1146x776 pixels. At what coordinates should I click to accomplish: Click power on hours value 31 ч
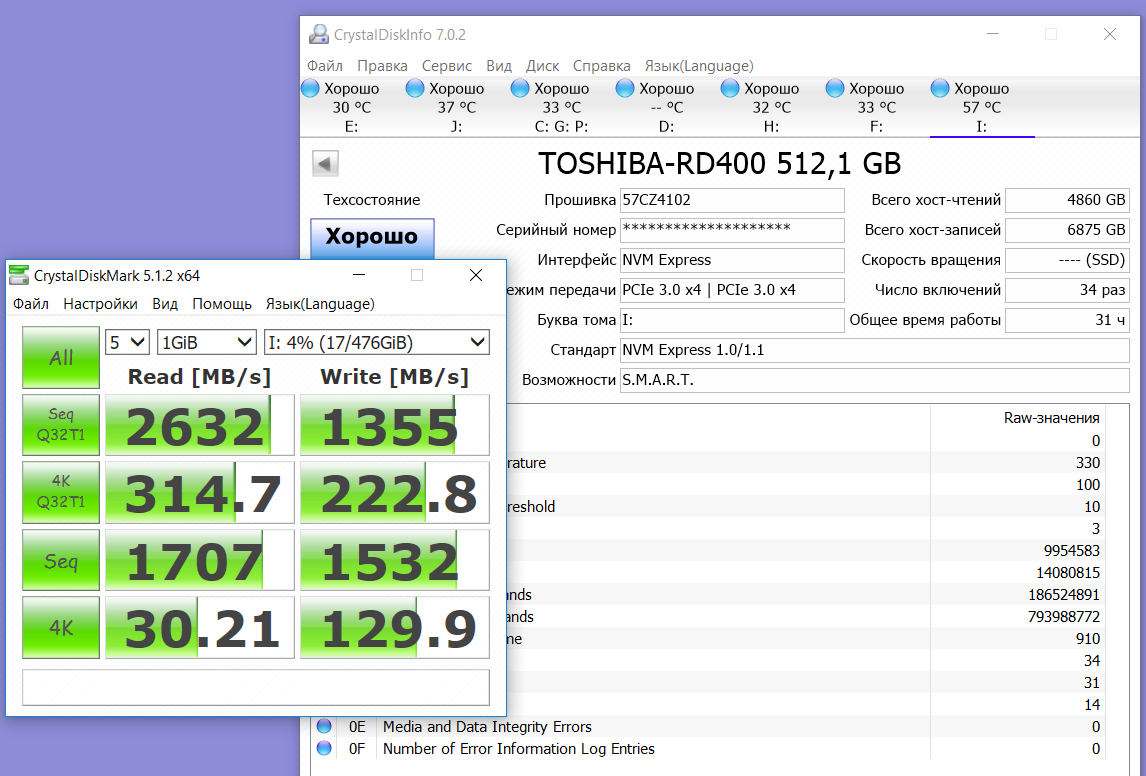coord(1067,320)
